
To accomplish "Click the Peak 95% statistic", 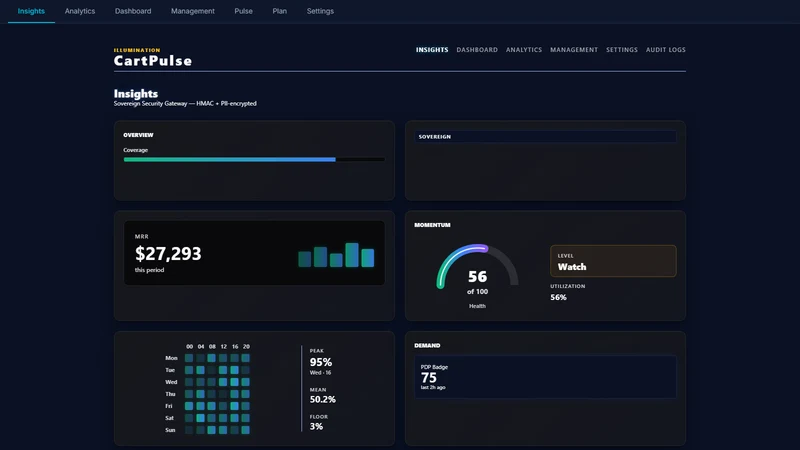I will (x=320, y=362).
